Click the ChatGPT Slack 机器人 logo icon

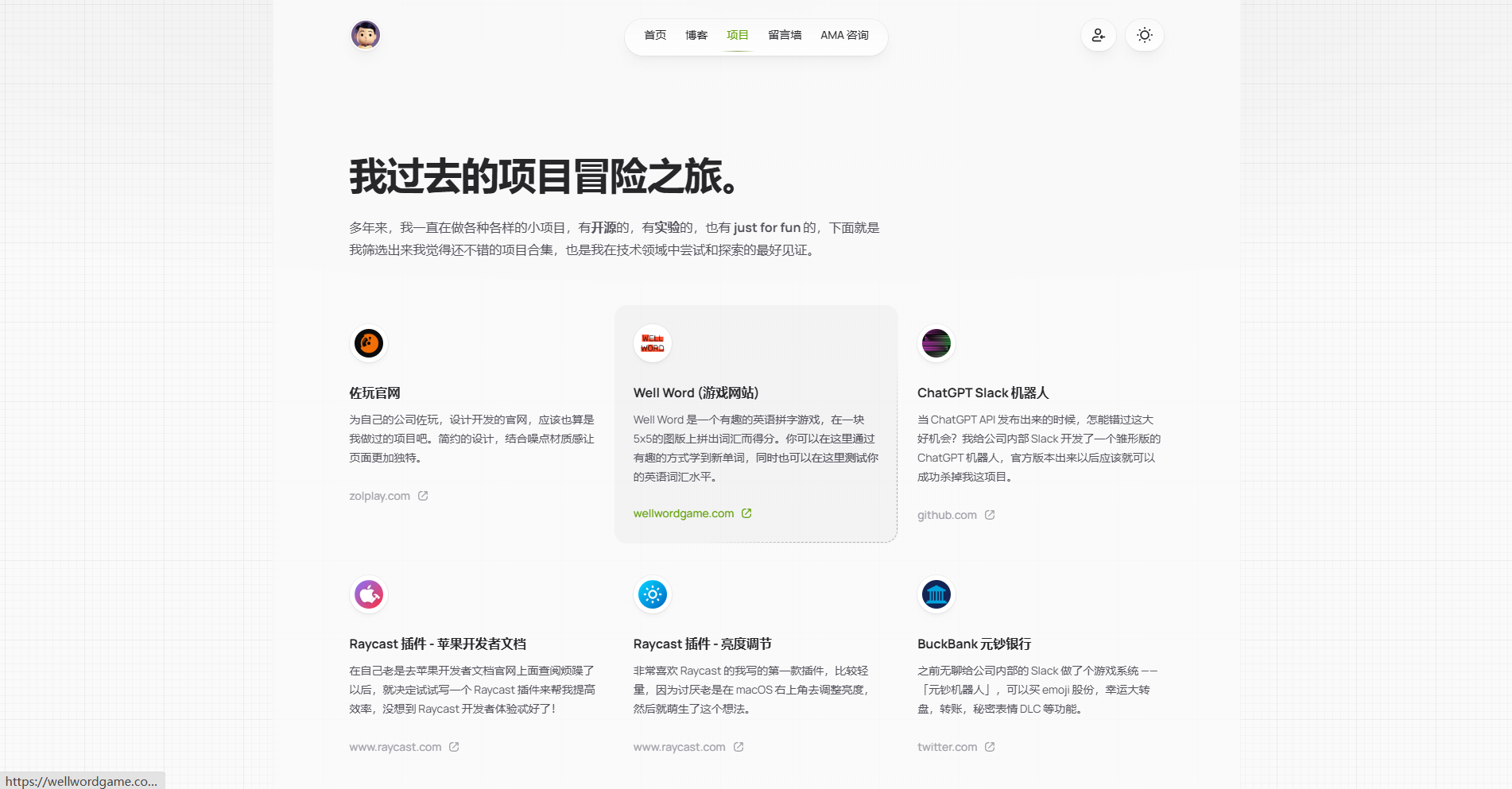pyautogui.click(x=936, y=343)
